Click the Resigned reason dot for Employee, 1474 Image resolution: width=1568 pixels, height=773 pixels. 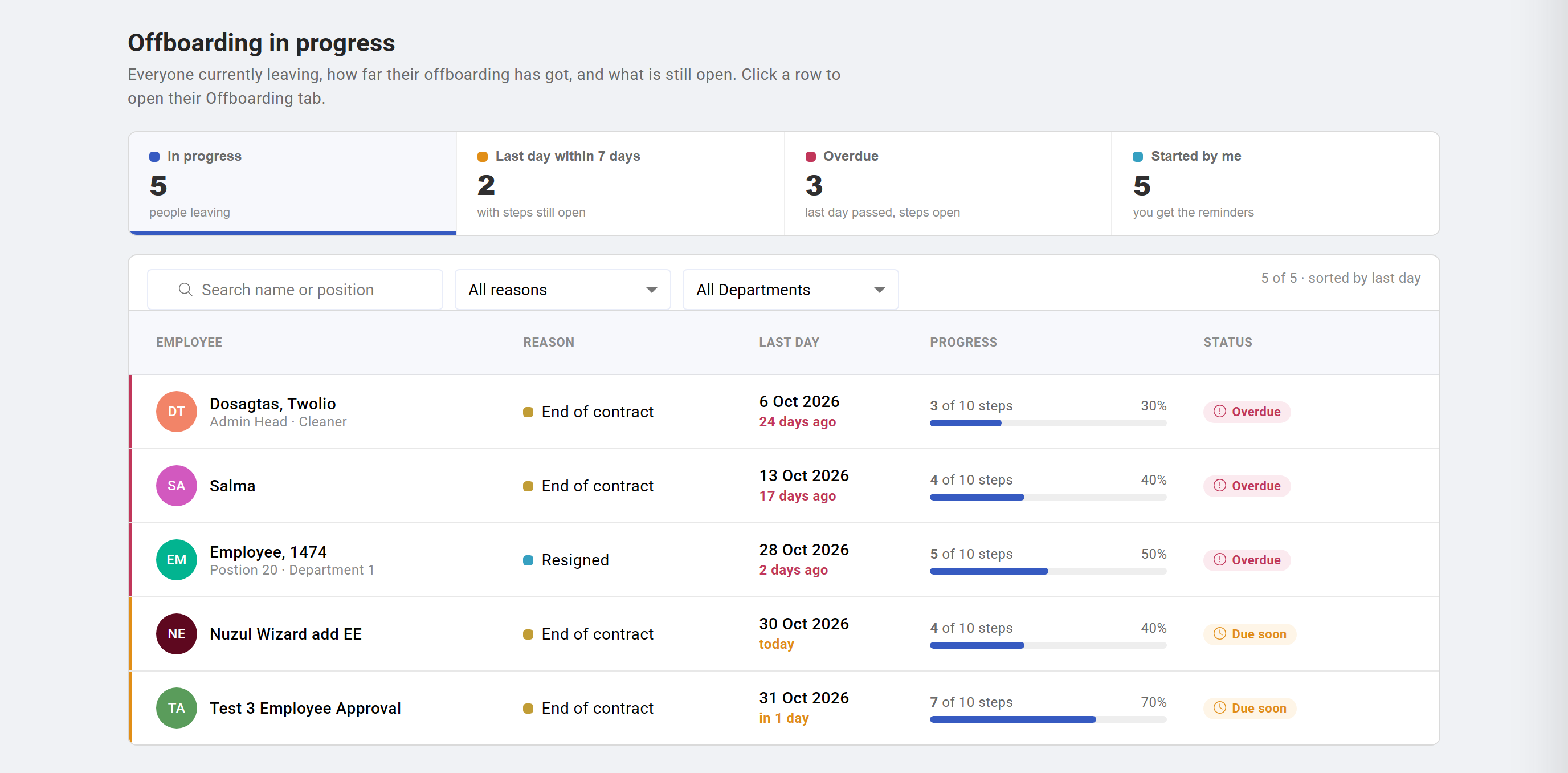coord(528,560)
